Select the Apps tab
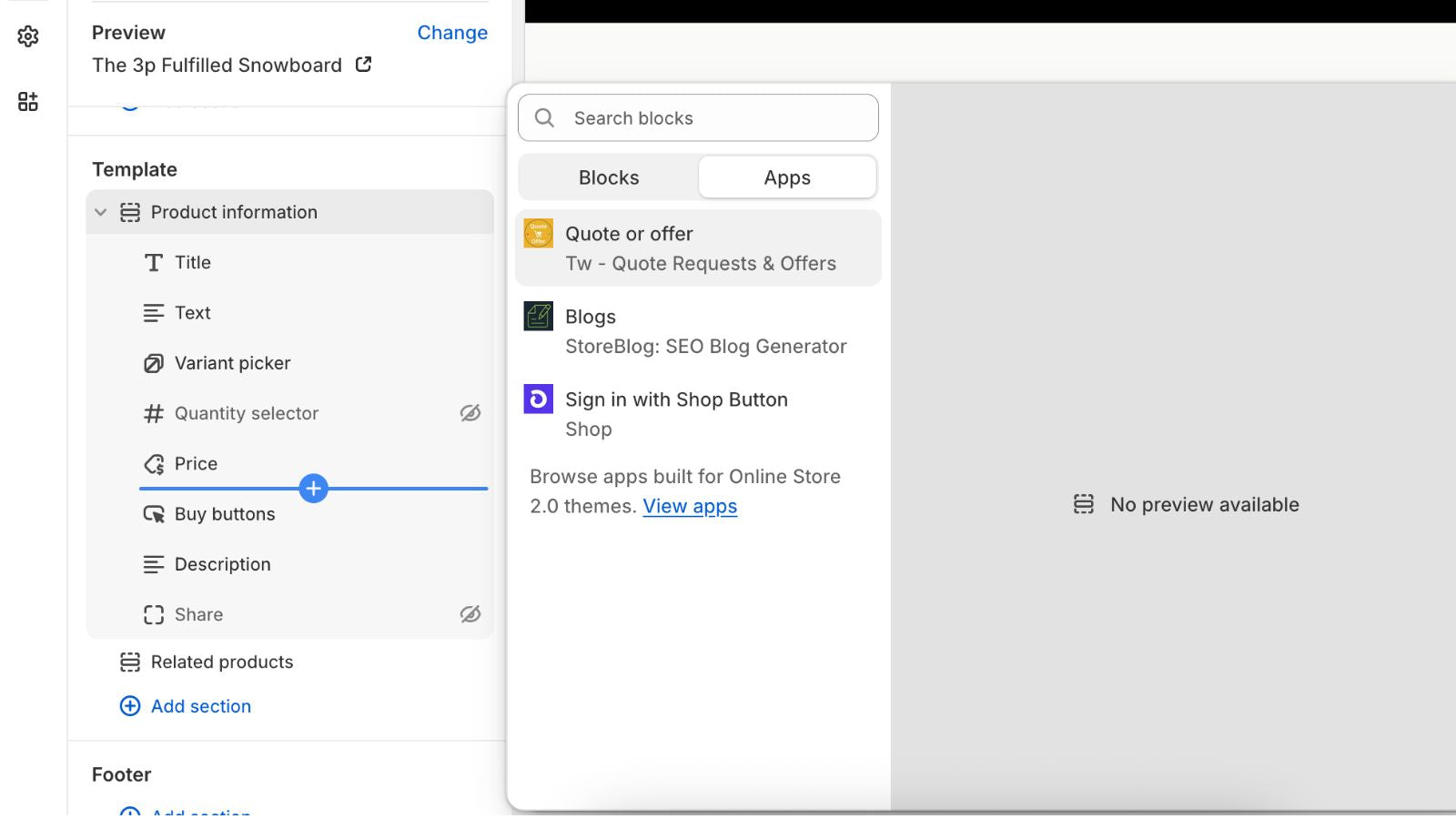 (787, 177)
